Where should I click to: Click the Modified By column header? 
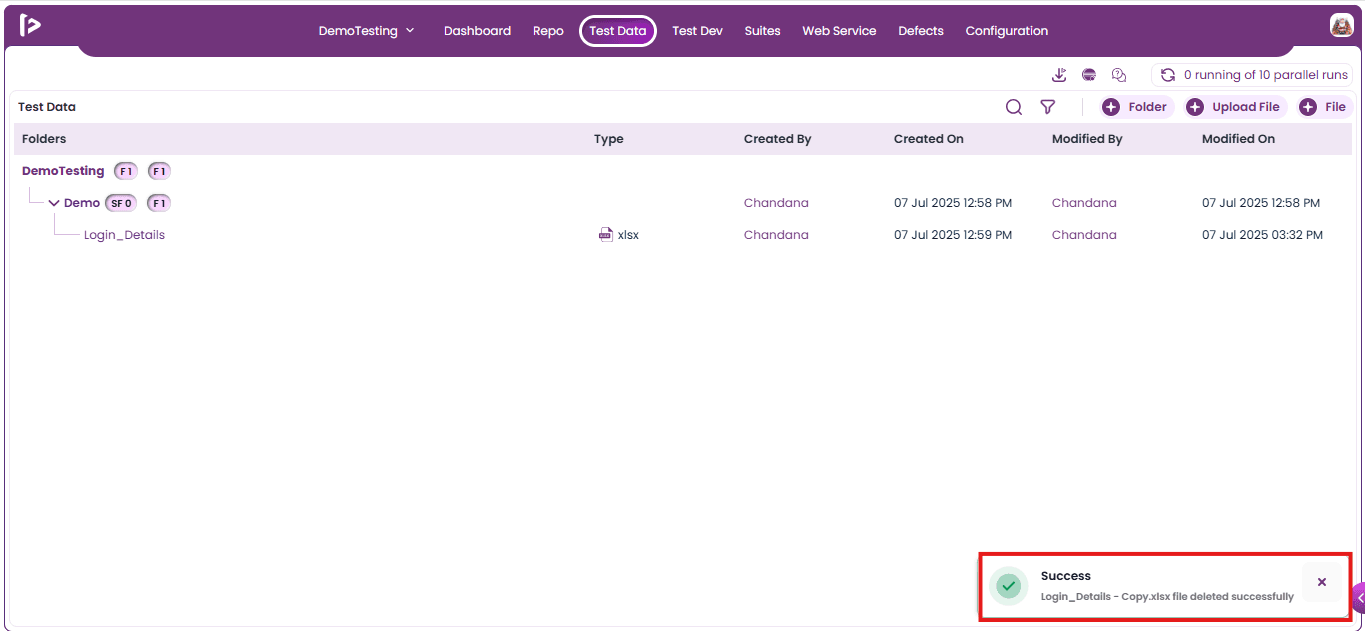click(x=1087, y=139)
